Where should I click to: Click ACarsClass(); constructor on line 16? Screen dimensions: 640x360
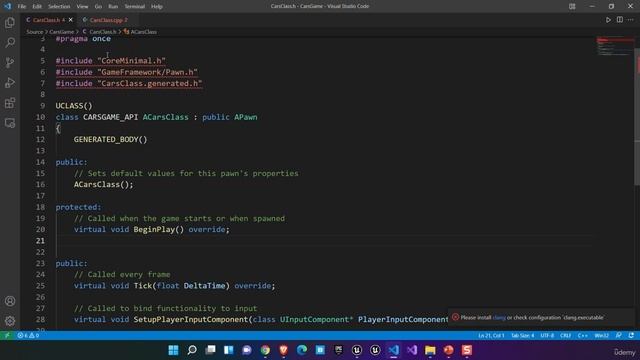coord(103,184)
